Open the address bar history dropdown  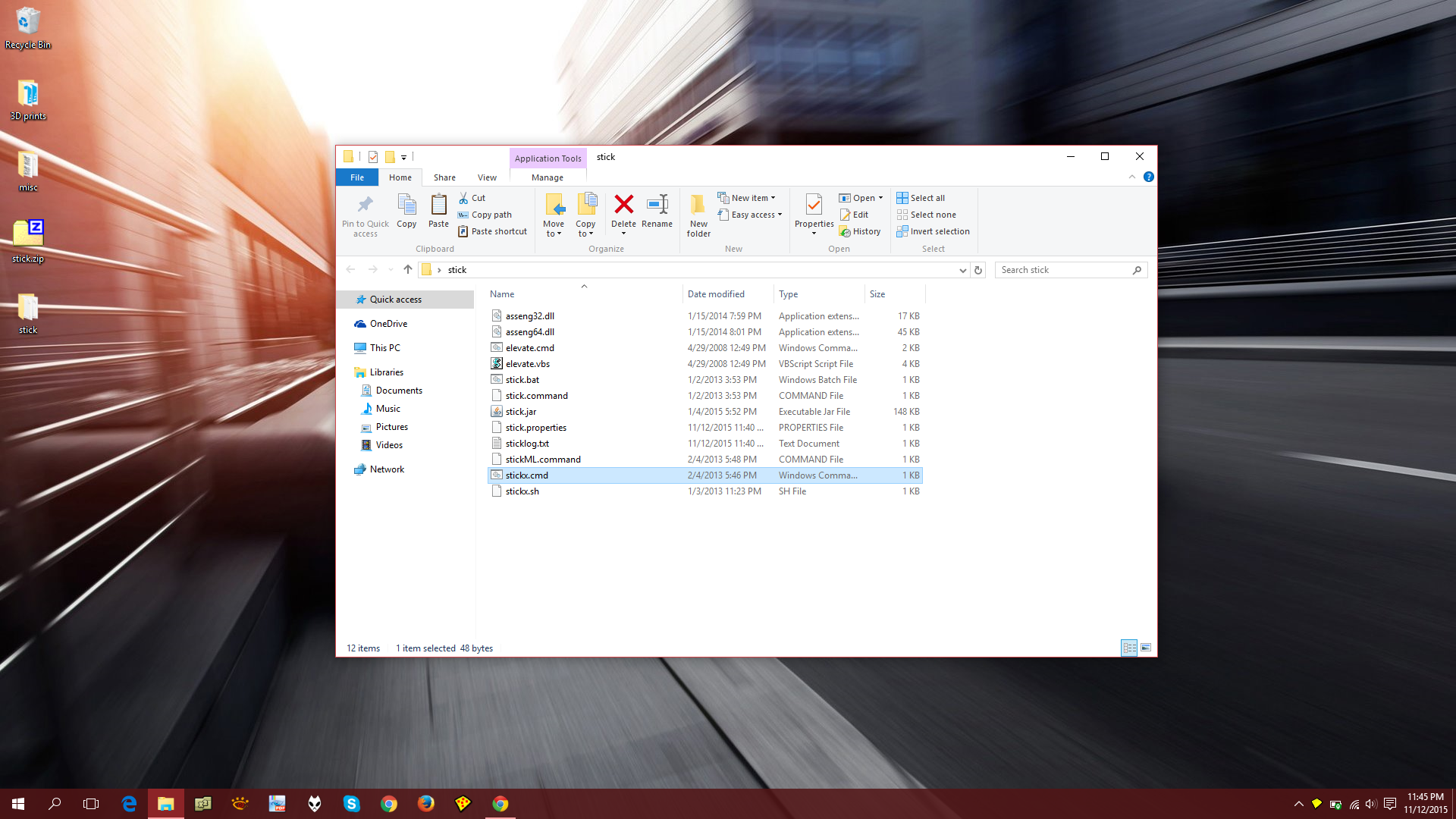coord(962,270)
